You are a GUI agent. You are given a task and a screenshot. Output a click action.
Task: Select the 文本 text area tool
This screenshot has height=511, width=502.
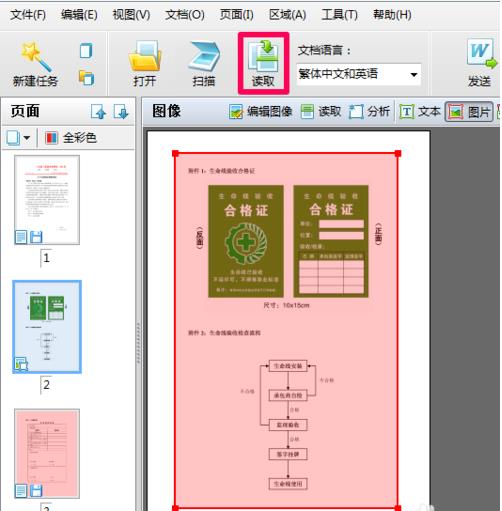[420, 112]
